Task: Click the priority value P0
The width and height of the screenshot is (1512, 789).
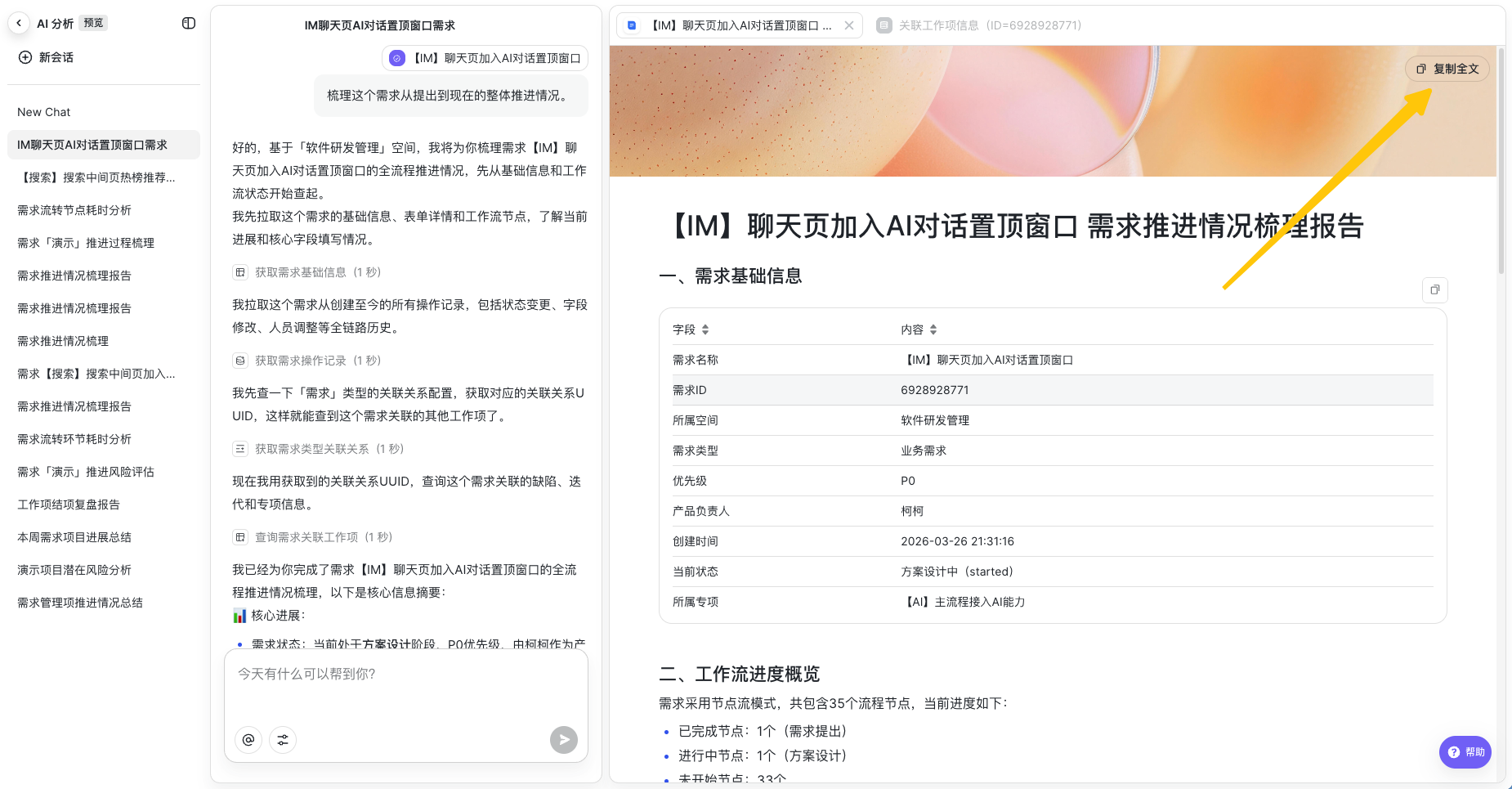Action: point(908,481)
